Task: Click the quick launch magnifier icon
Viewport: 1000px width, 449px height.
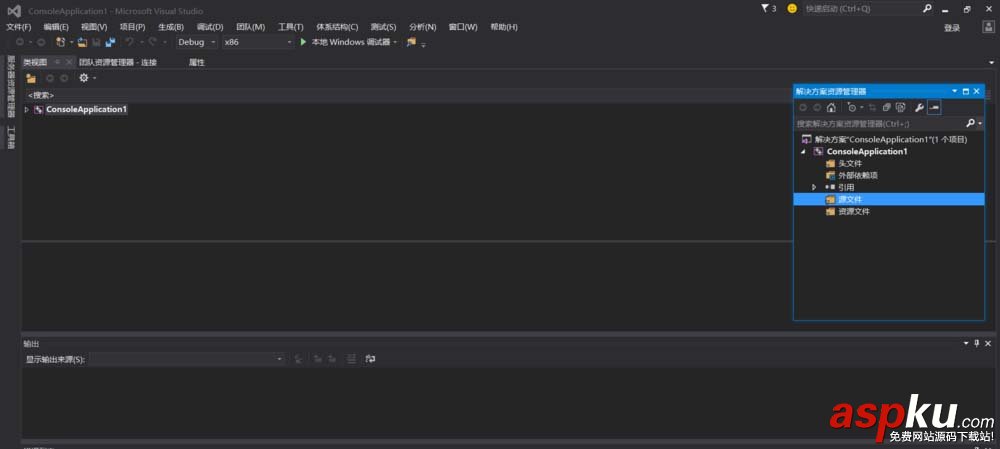Action: pyautogui.click(x=927, y=8)
